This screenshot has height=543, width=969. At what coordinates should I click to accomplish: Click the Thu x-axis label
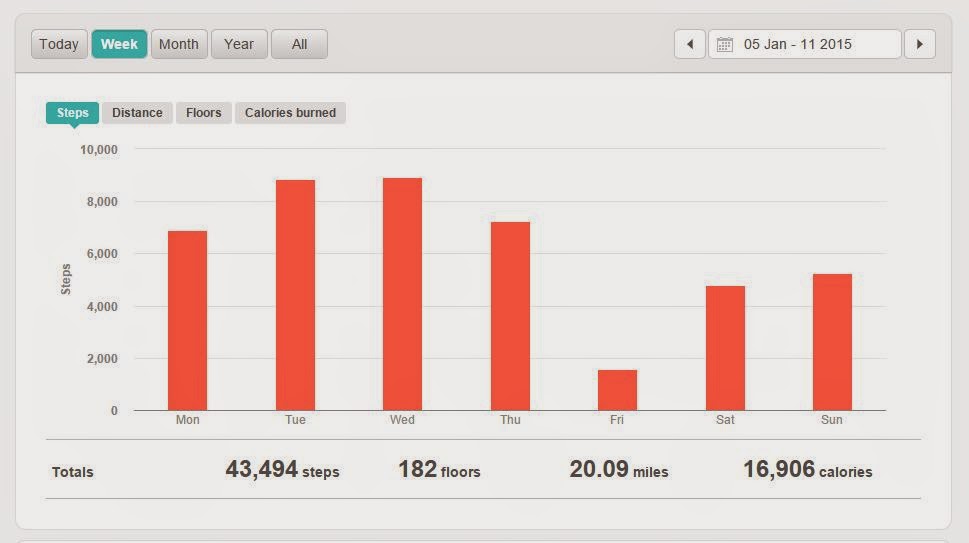point(510,419)
